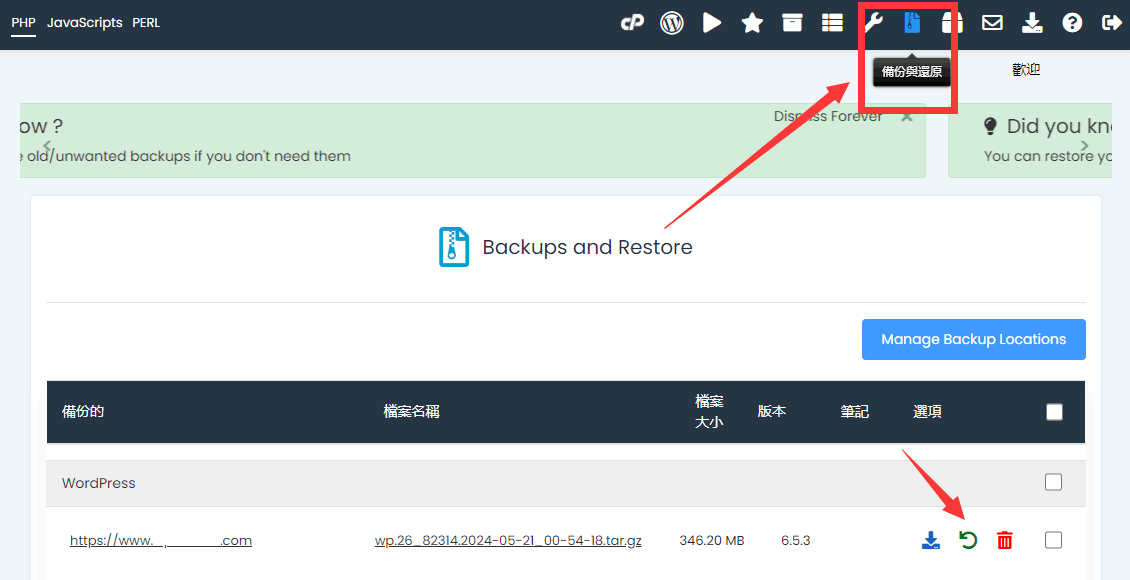Viewport: 1130px width, 580px height.
Task: Open the wp.26_82314 tar.gz file link
Action: (x=508, y=541)
